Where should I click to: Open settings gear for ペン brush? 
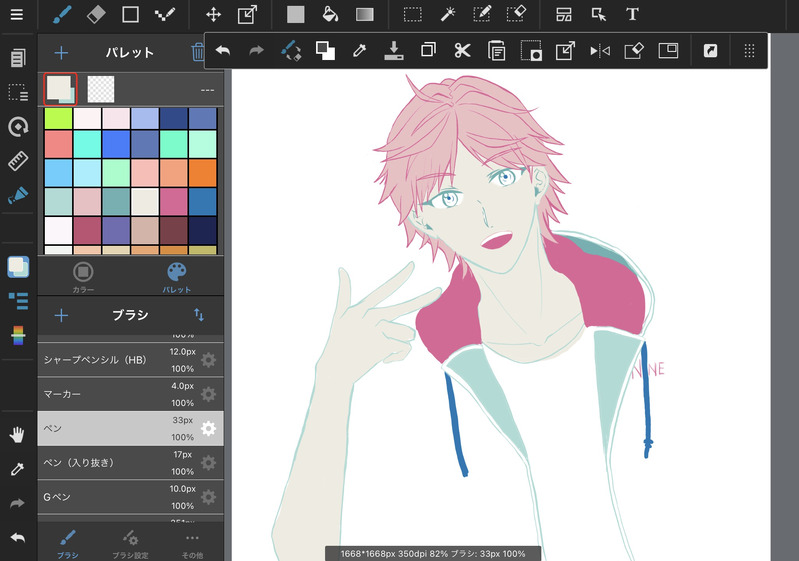208,428
